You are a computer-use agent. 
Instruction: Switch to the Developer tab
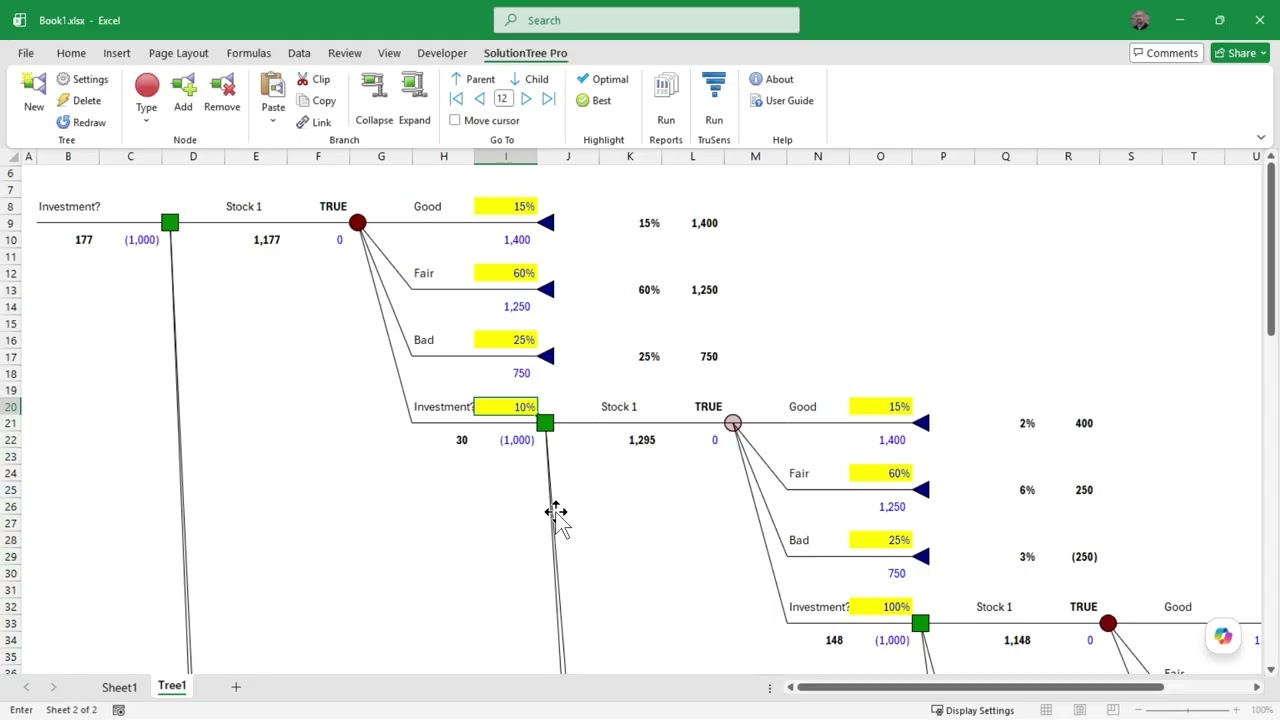coord(442,53)
